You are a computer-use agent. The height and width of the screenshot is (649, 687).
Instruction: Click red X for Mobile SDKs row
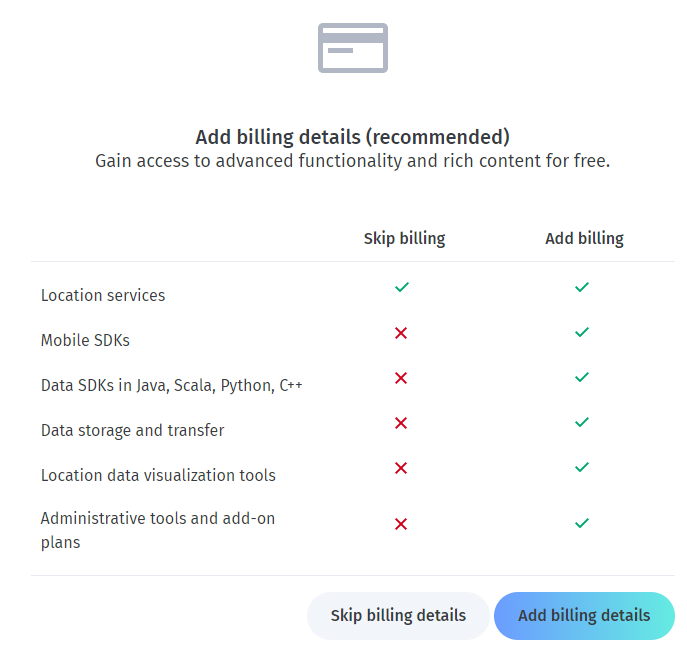pos(401,333)
